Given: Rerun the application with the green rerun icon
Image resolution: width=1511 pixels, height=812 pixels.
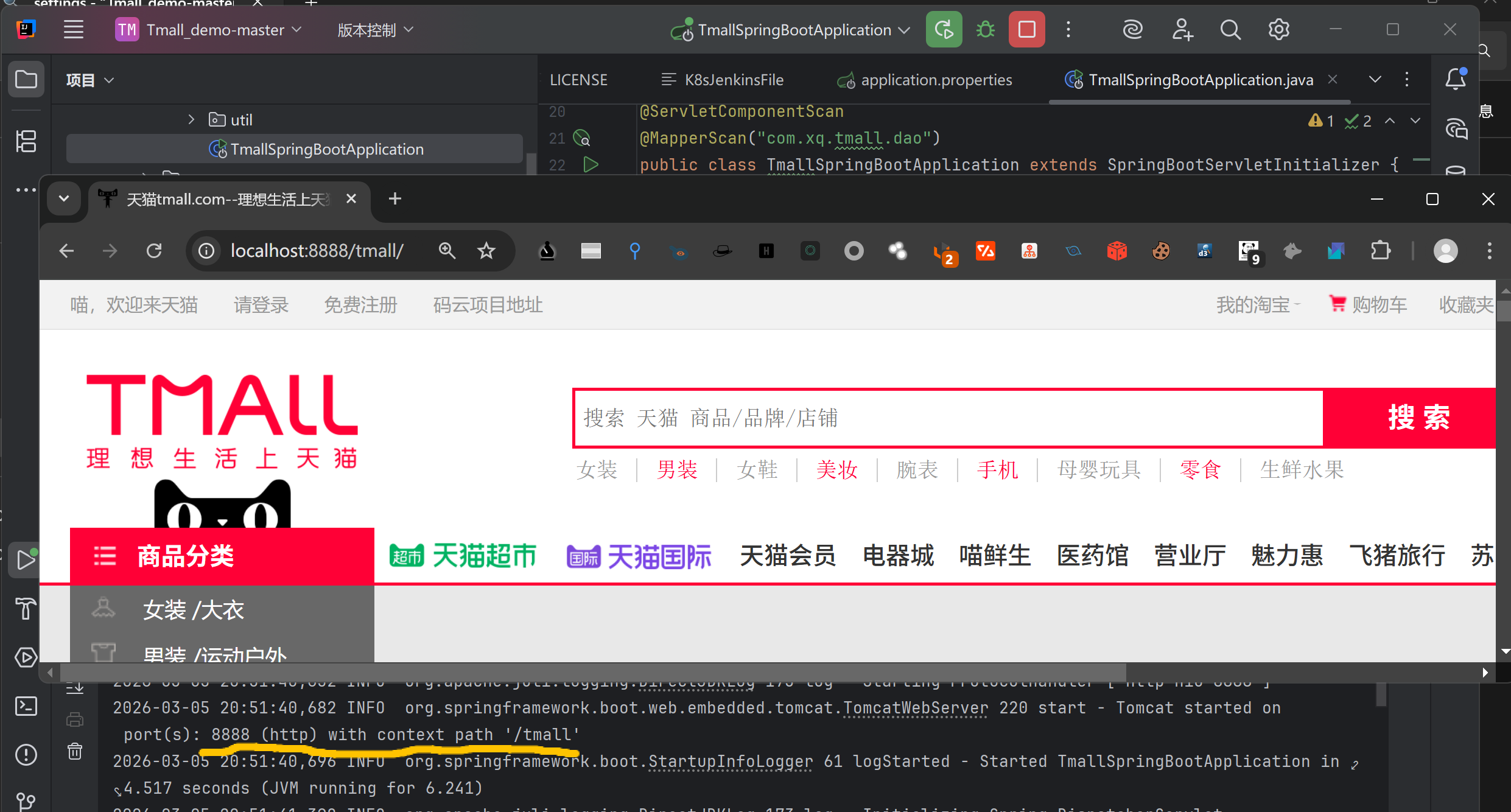Looking at the screenshot, I should click(x=944, y=29).
